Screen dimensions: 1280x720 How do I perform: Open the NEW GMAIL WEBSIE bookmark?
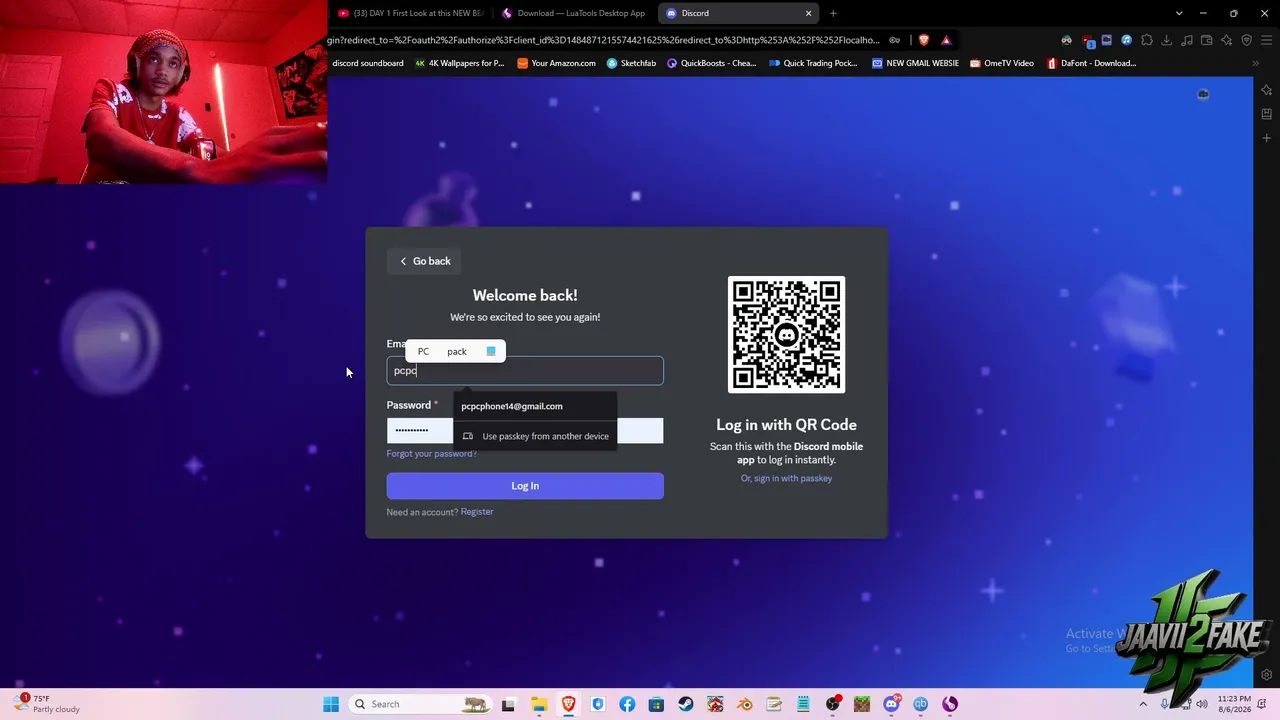(915, 63)
